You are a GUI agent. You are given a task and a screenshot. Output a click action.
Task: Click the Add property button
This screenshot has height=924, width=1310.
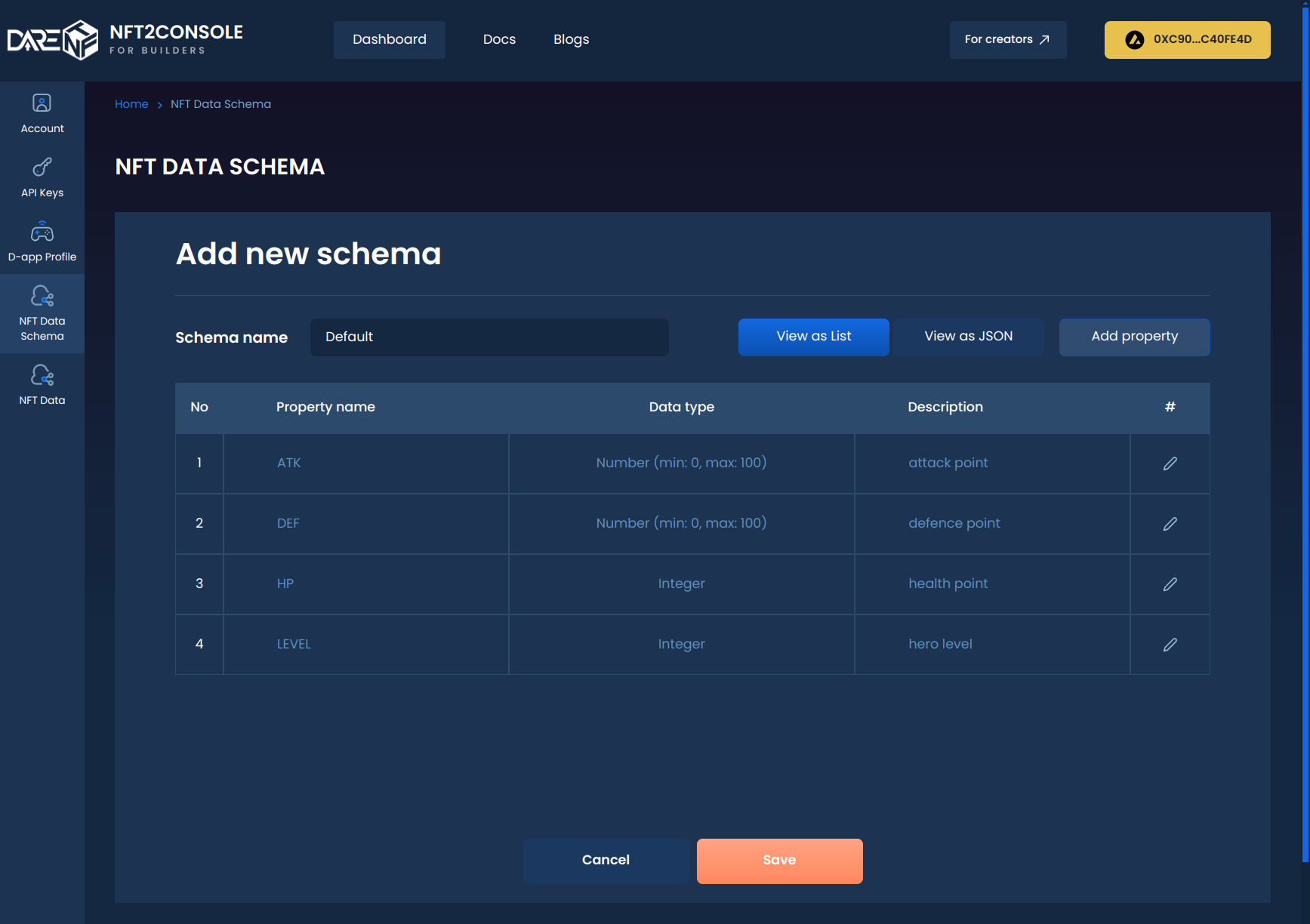click(1134, 337)
